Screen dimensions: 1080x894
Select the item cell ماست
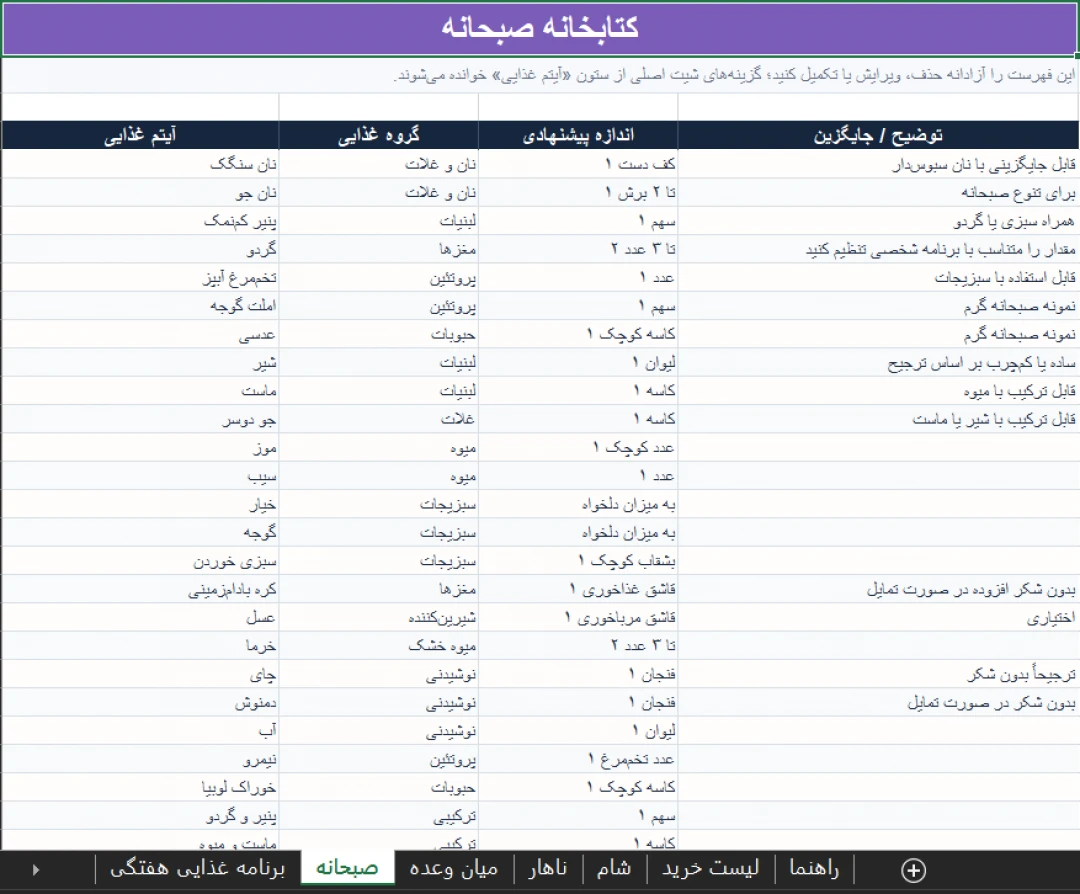point(141,391)
